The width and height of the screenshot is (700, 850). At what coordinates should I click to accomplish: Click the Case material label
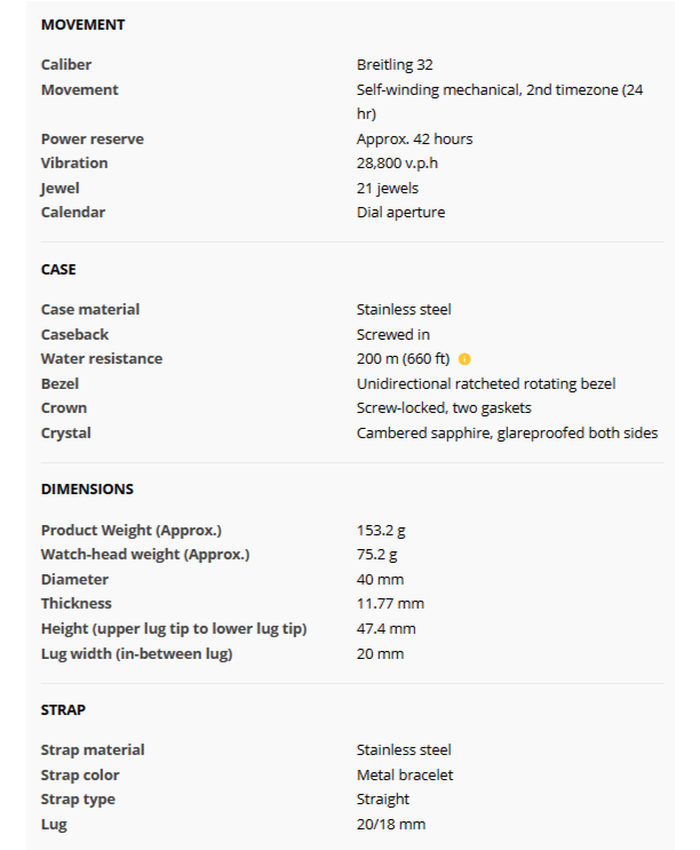click(x=90, y=310)
